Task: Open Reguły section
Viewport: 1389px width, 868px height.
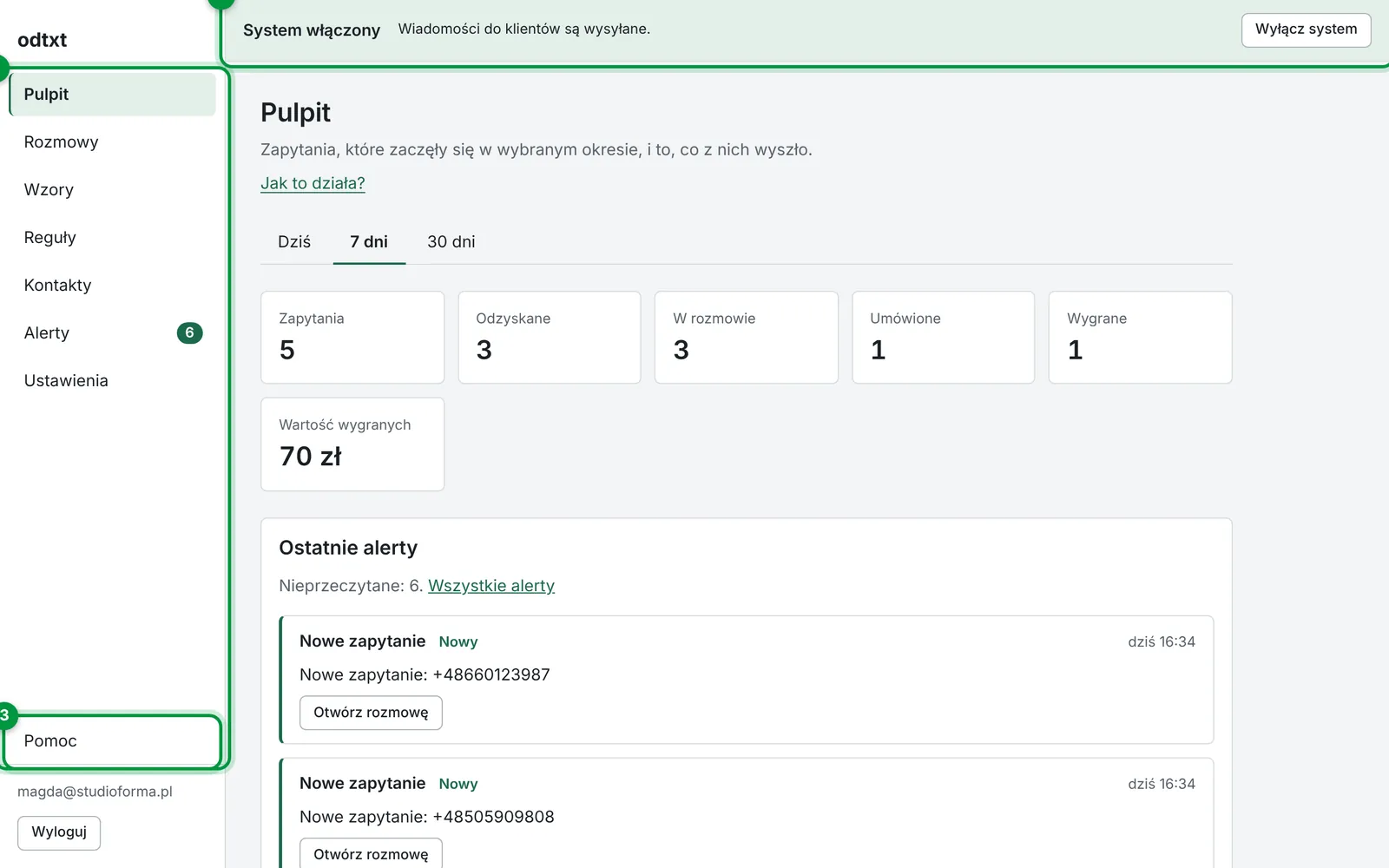Action: click(x=112, y=237)
